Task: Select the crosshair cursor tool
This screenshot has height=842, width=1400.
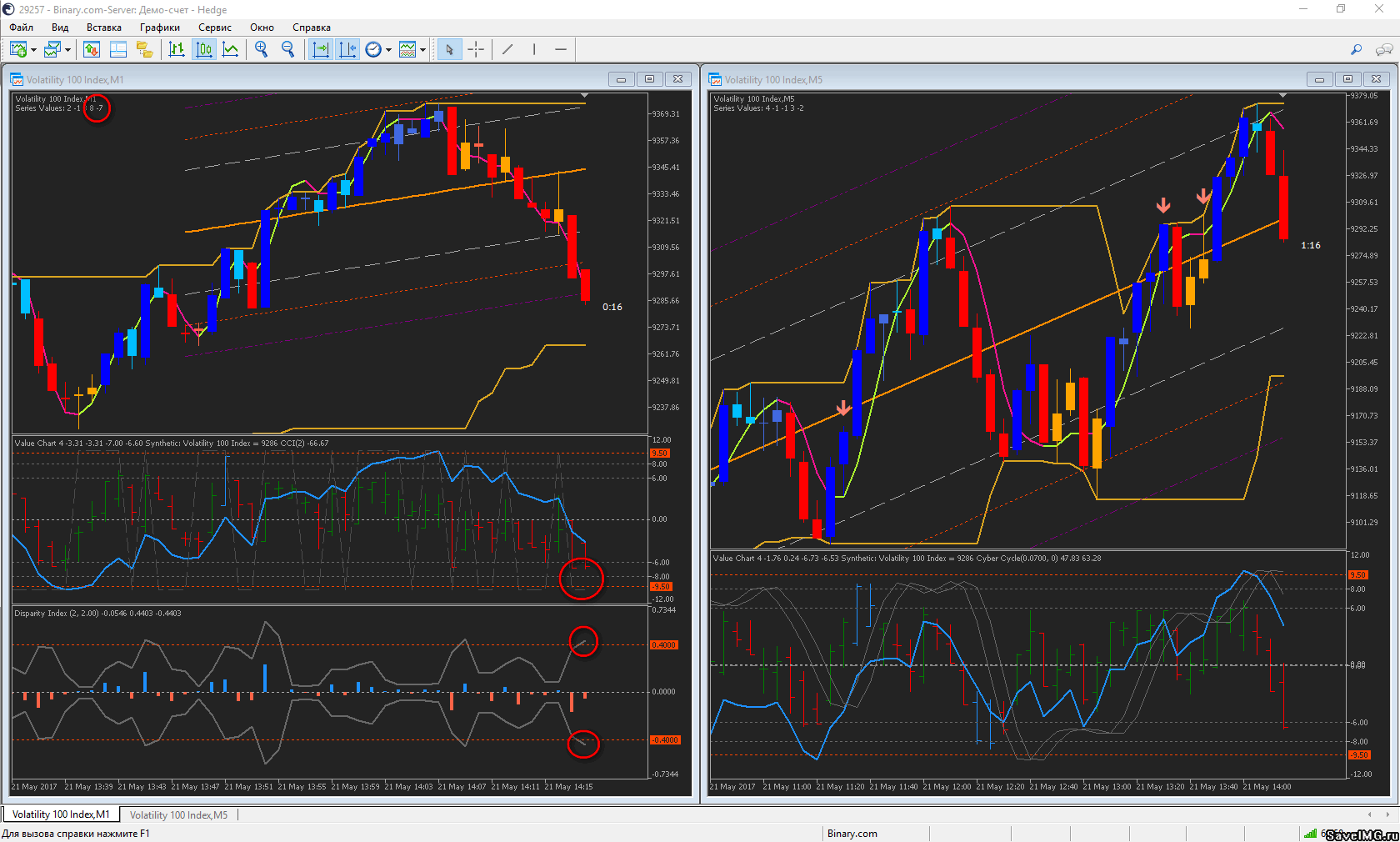Action: pos(476,50)
